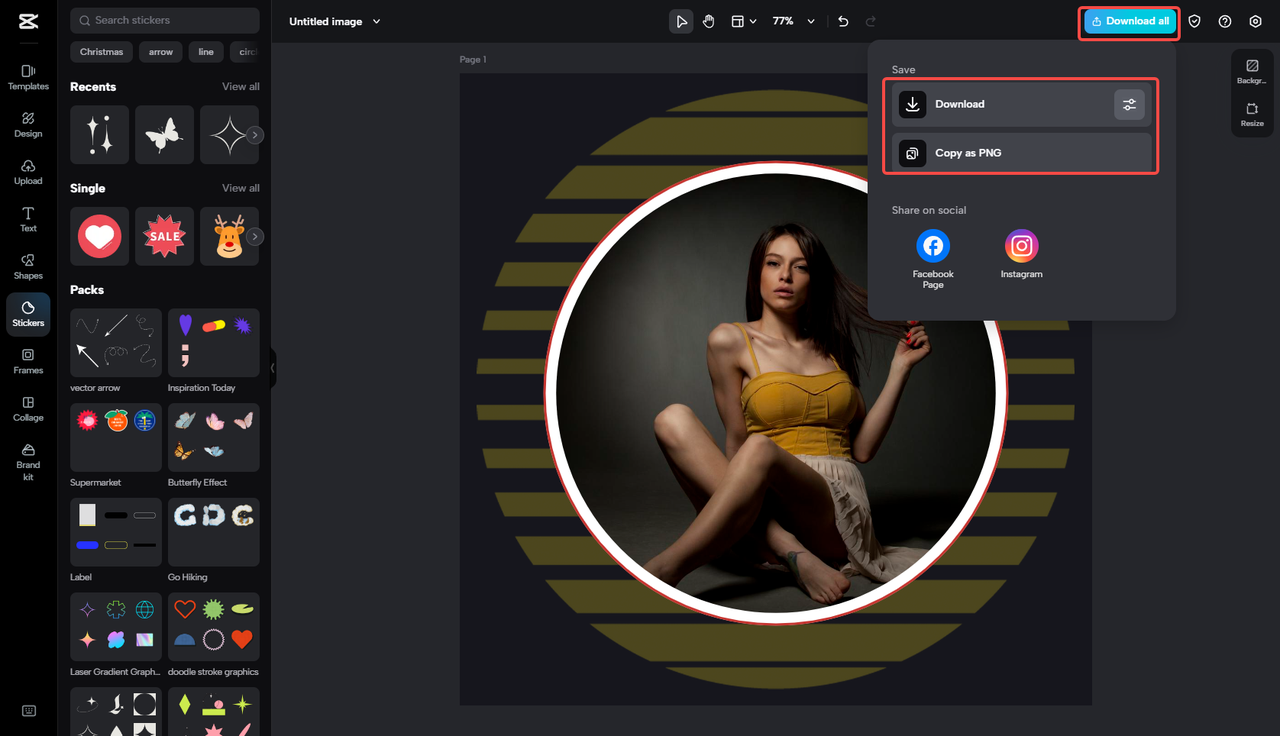This screenshot has width=1280, height=736.
Task: Open the Collage panel
Action: [x=27, y=409]
